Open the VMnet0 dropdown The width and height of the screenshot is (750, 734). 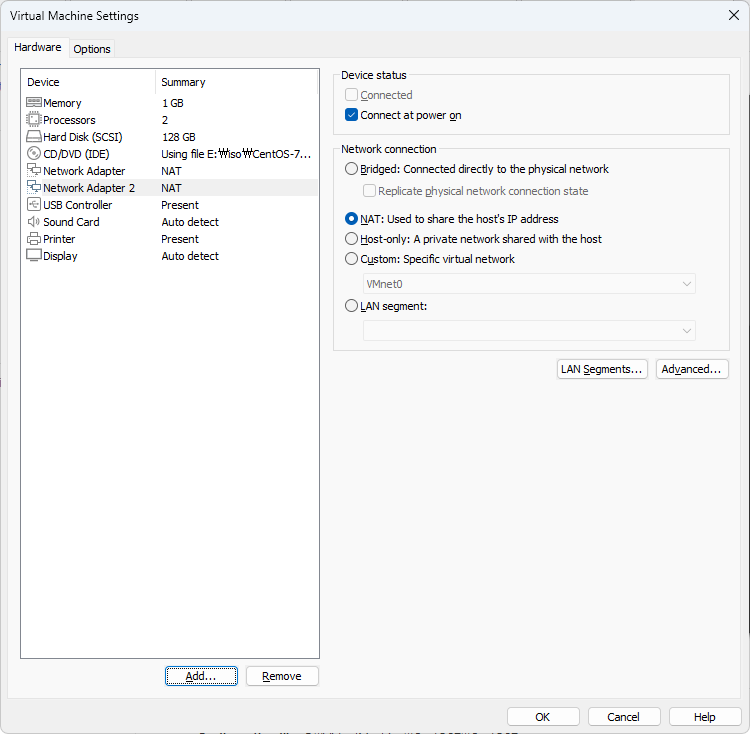pyautogui.click(x=529, y=284)
